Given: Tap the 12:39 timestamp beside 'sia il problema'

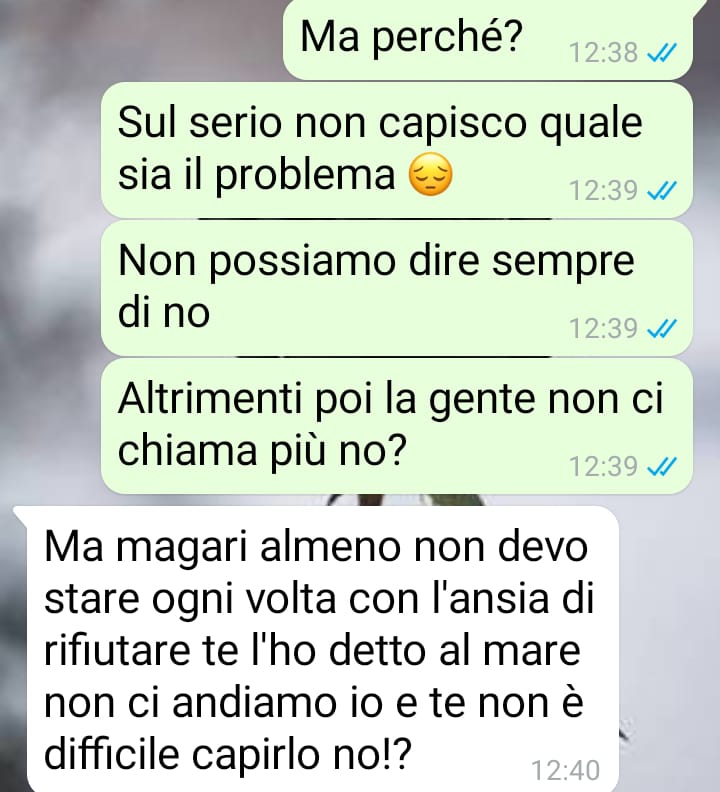Looking at the screenshot, I should (604, 190).
